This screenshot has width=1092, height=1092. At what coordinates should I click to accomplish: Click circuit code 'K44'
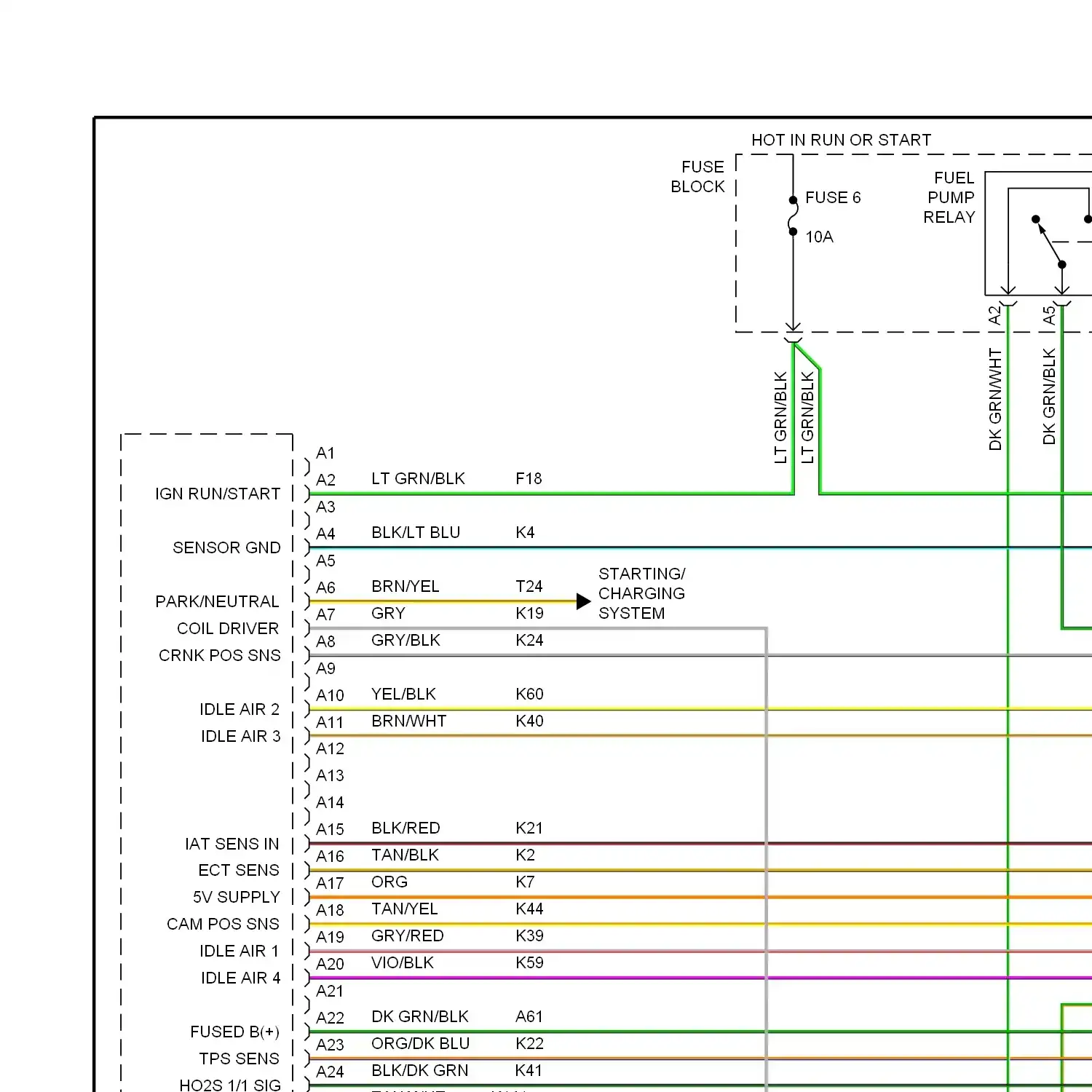pyautogui.click(x=529, y=909)
